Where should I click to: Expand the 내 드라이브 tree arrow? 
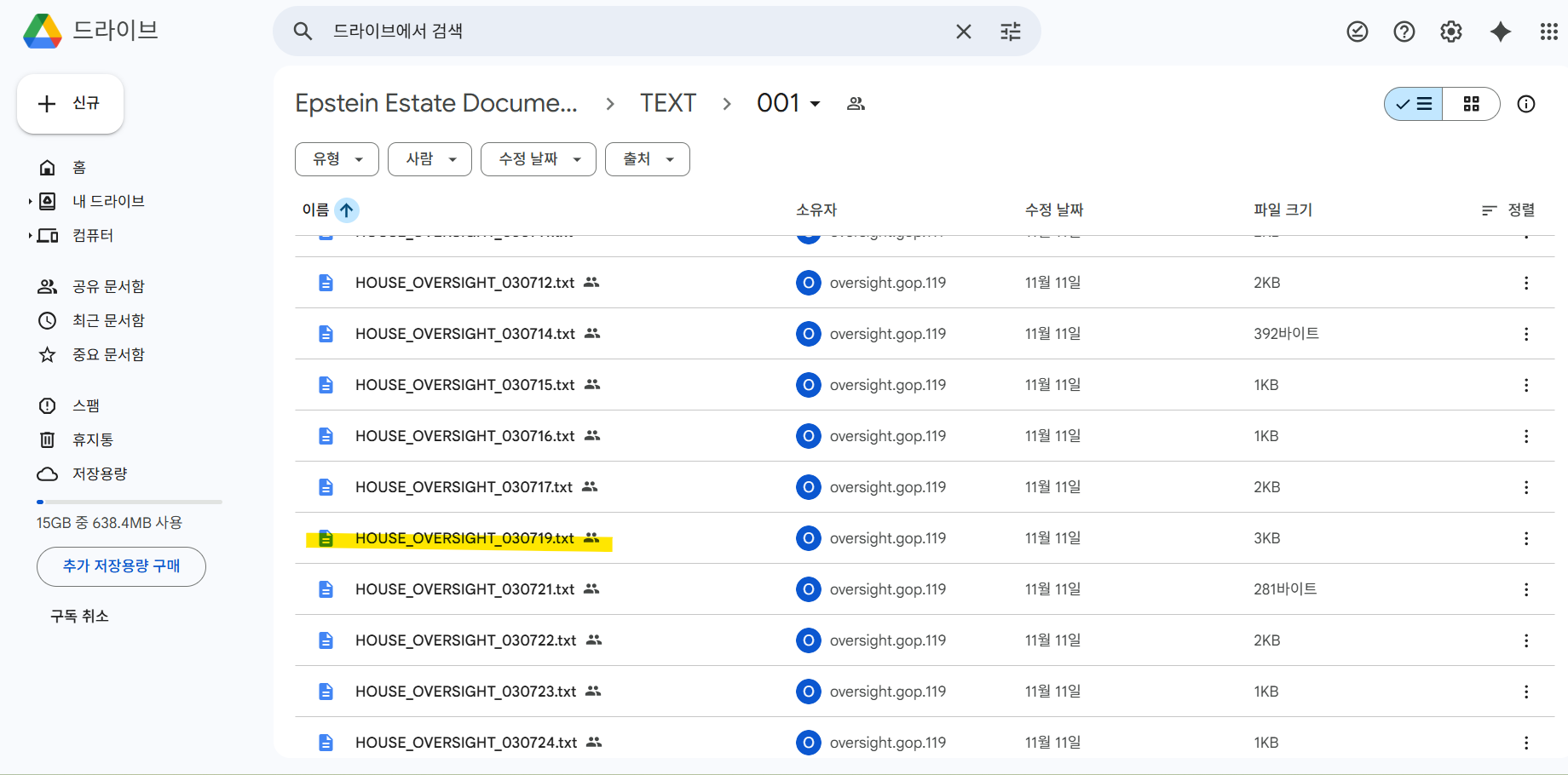[30, 201]
